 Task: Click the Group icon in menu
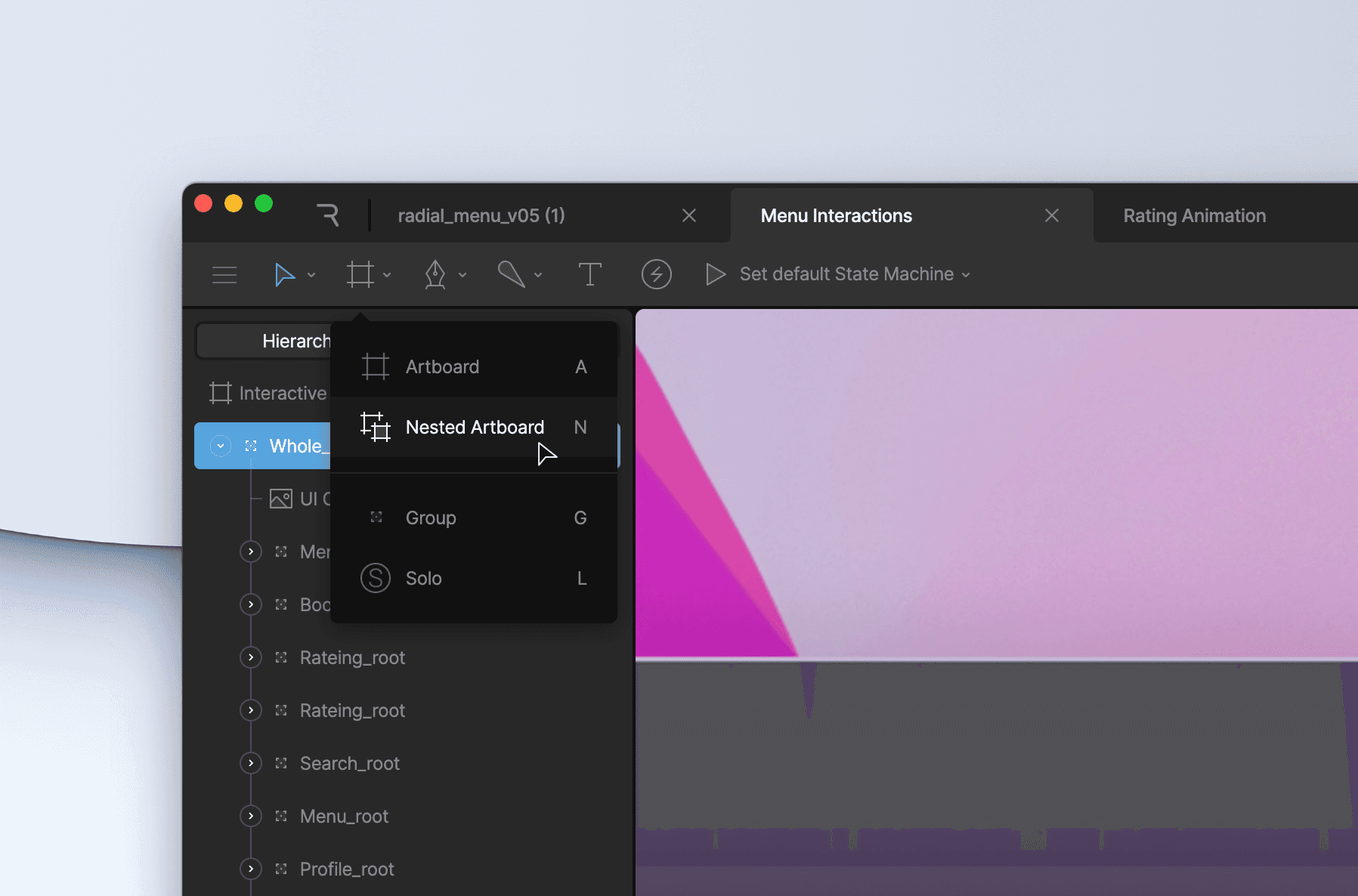376,518
